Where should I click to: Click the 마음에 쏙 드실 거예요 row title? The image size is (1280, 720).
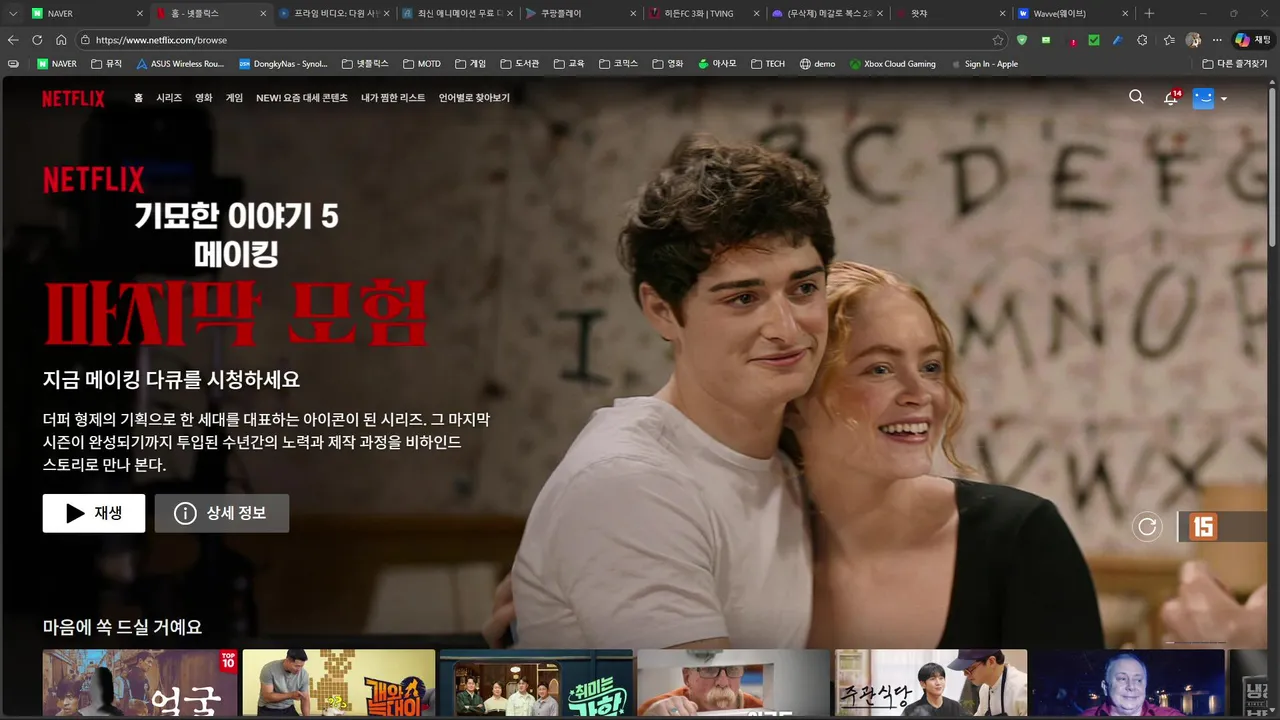coord(122,627)
